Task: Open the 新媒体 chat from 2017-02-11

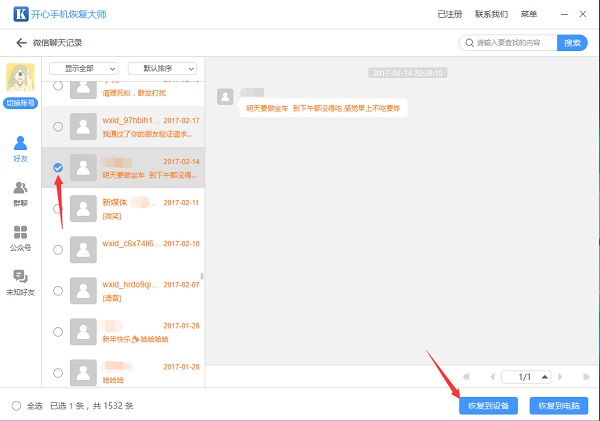Action: [123, 209]
